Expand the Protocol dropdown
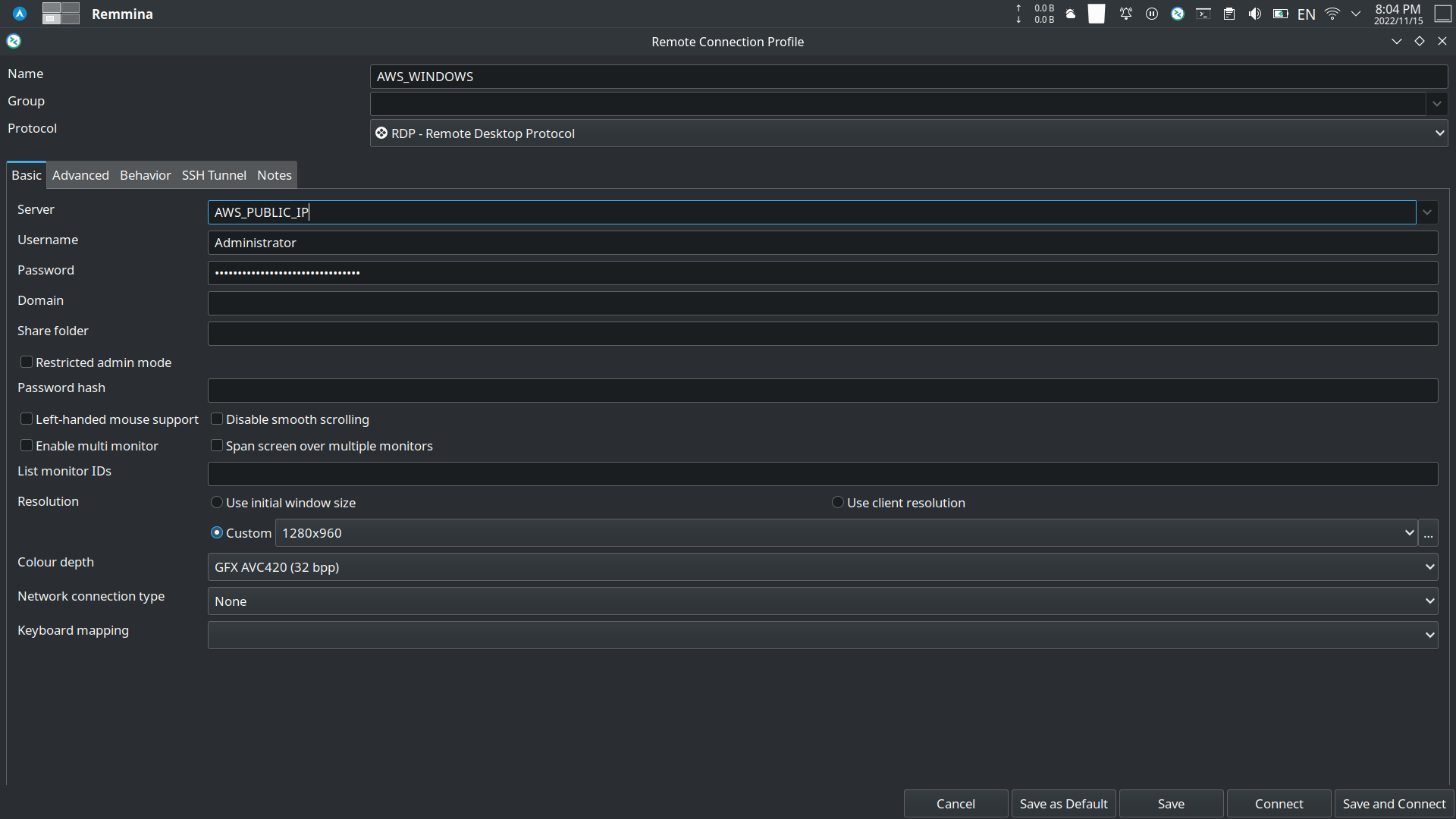Viewport: 1456px width, 819px height. click(908, 133)
